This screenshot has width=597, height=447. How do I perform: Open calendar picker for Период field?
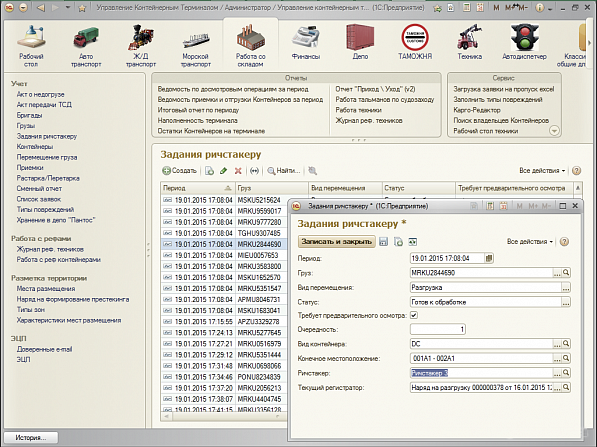tap(489, 258)
